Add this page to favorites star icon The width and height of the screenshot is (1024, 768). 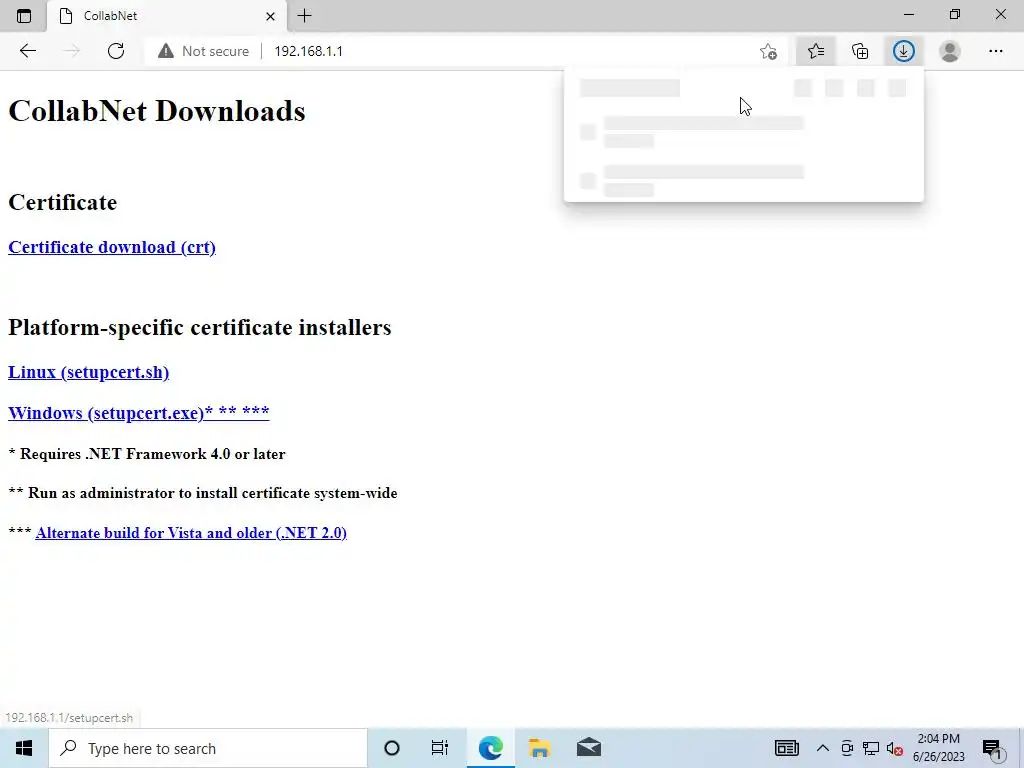(769, 51)
